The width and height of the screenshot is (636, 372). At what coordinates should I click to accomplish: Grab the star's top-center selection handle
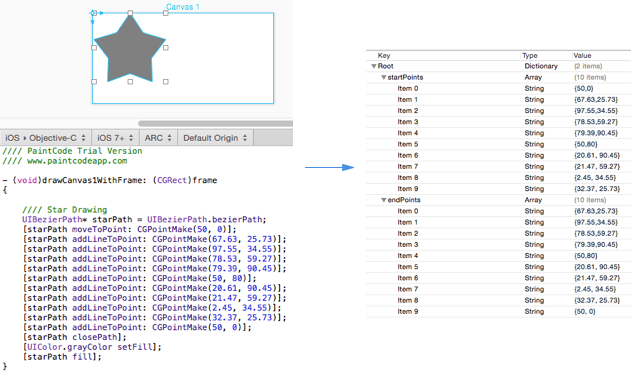(130, 13)
